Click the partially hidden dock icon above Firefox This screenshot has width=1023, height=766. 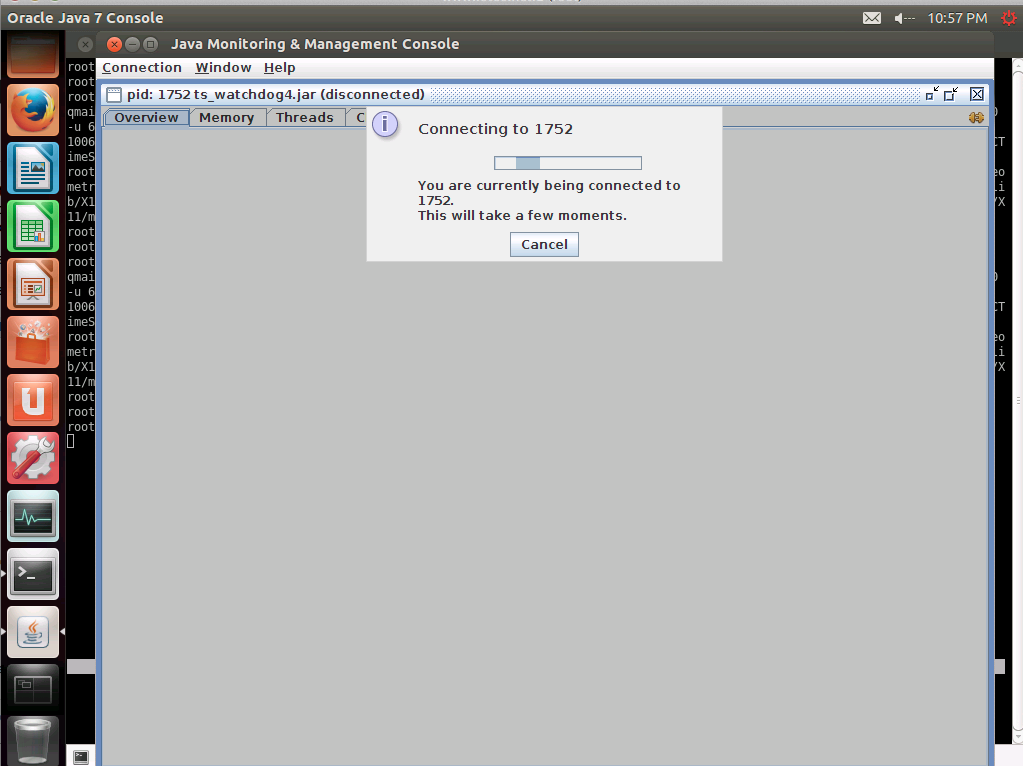tap(33, 56)
